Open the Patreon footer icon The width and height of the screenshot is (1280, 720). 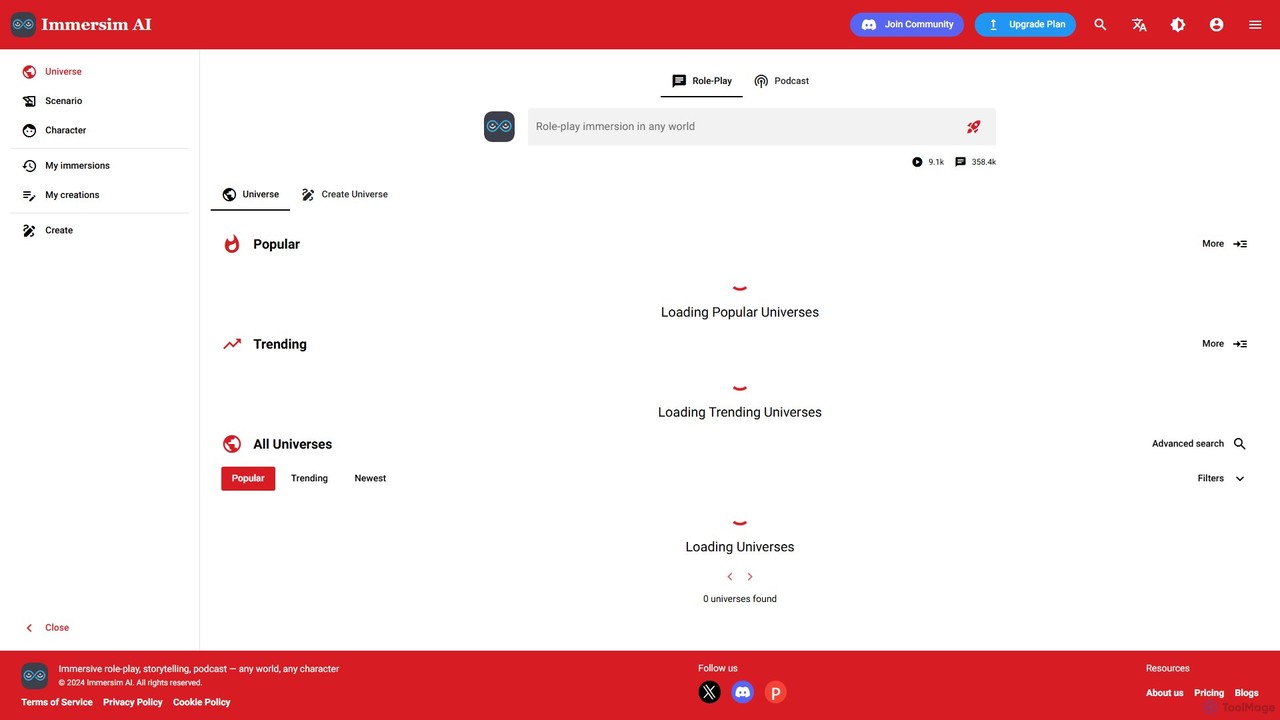tap(775, 692)
